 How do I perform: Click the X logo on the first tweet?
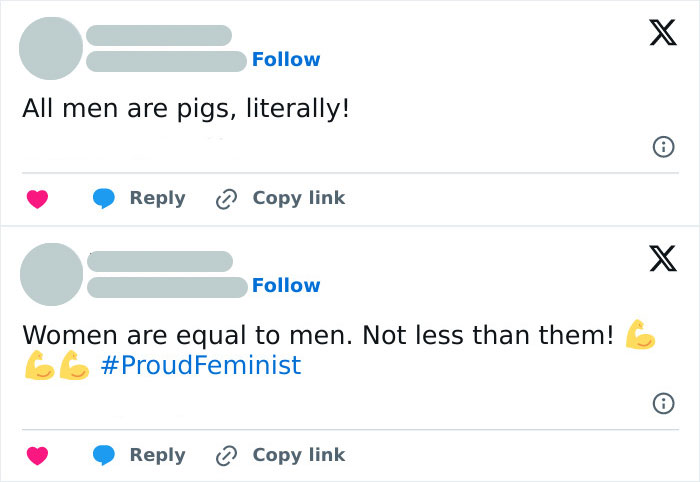click(655, 34)
